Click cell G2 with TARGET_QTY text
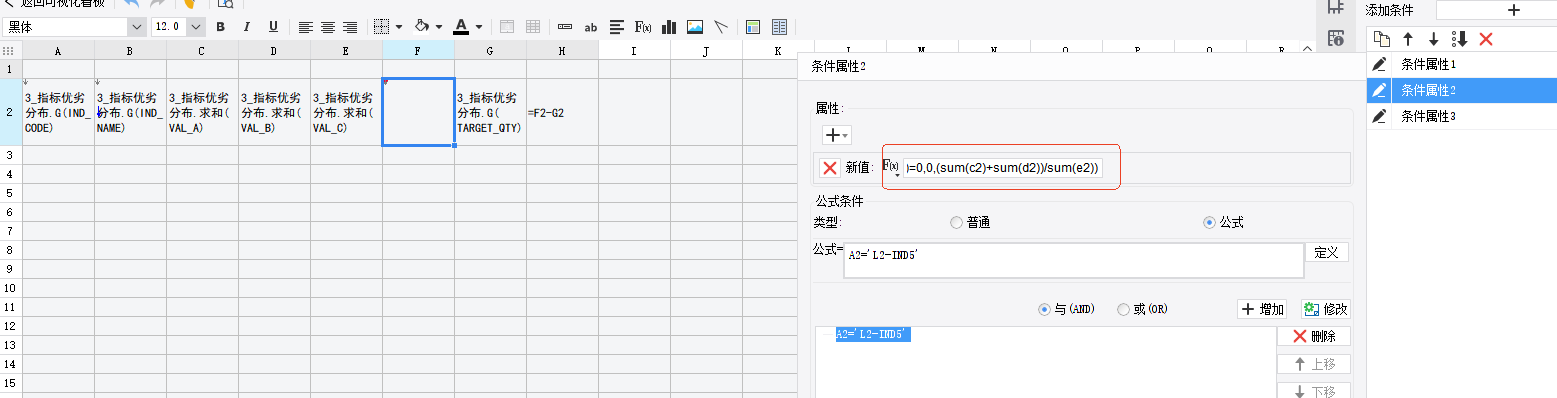The height and width of the screenshot is (398, 1557). point(490,112)
